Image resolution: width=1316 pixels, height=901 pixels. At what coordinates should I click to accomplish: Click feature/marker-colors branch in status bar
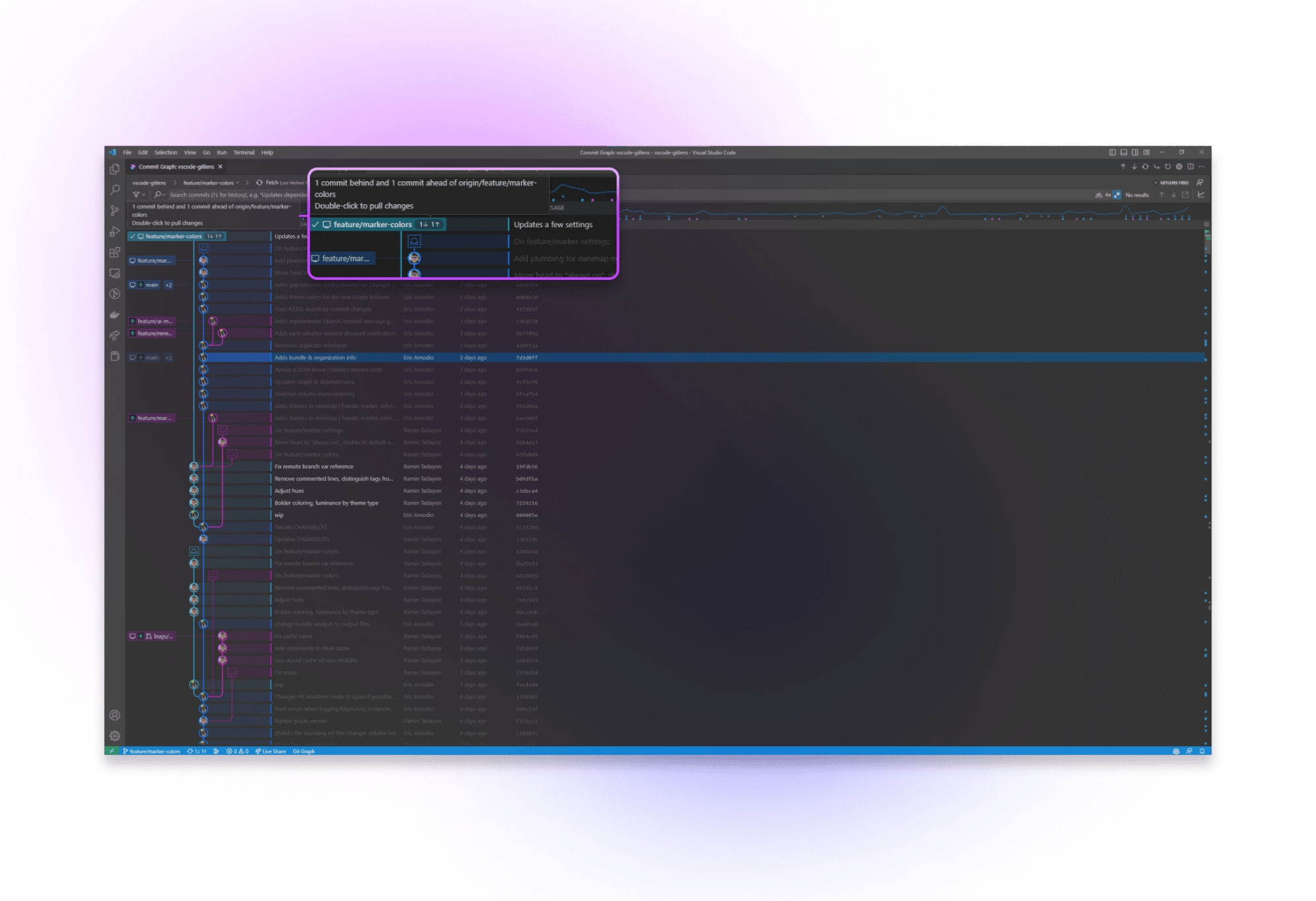click(151, 751)
